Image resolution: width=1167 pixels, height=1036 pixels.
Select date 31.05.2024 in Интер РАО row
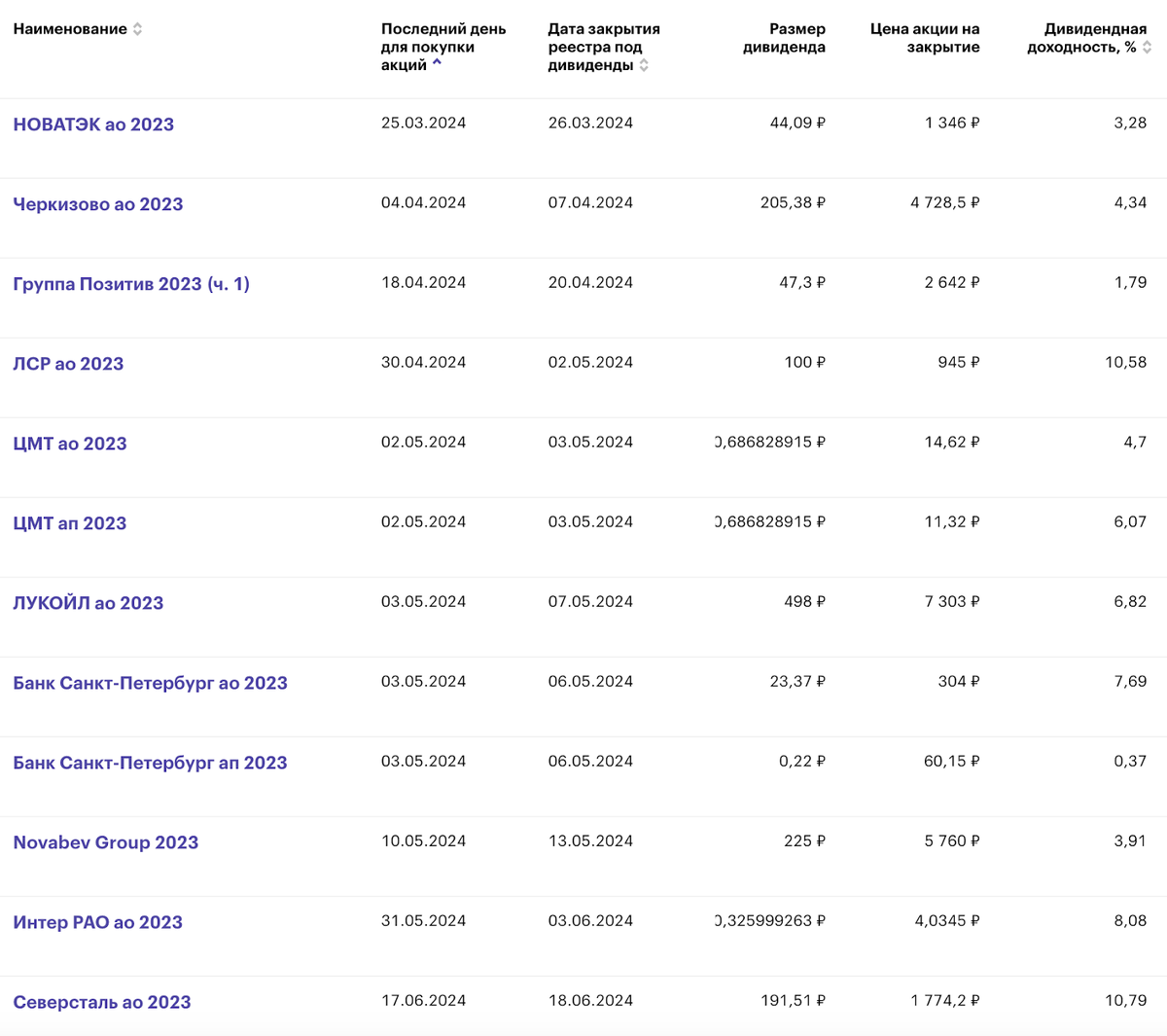click(423, 920)
